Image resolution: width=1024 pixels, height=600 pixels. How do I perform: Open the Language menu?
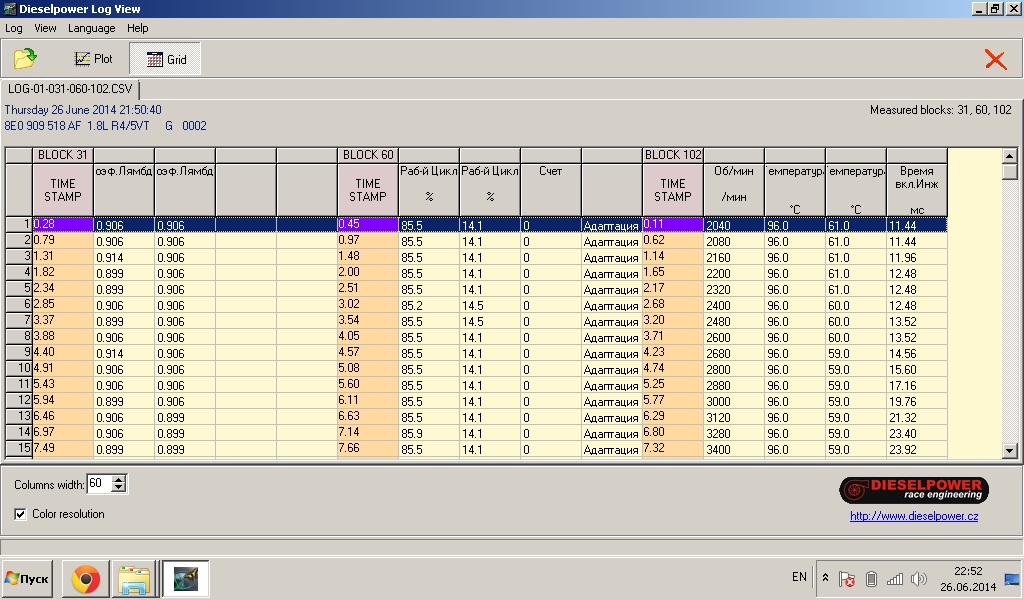click(91, 28)
